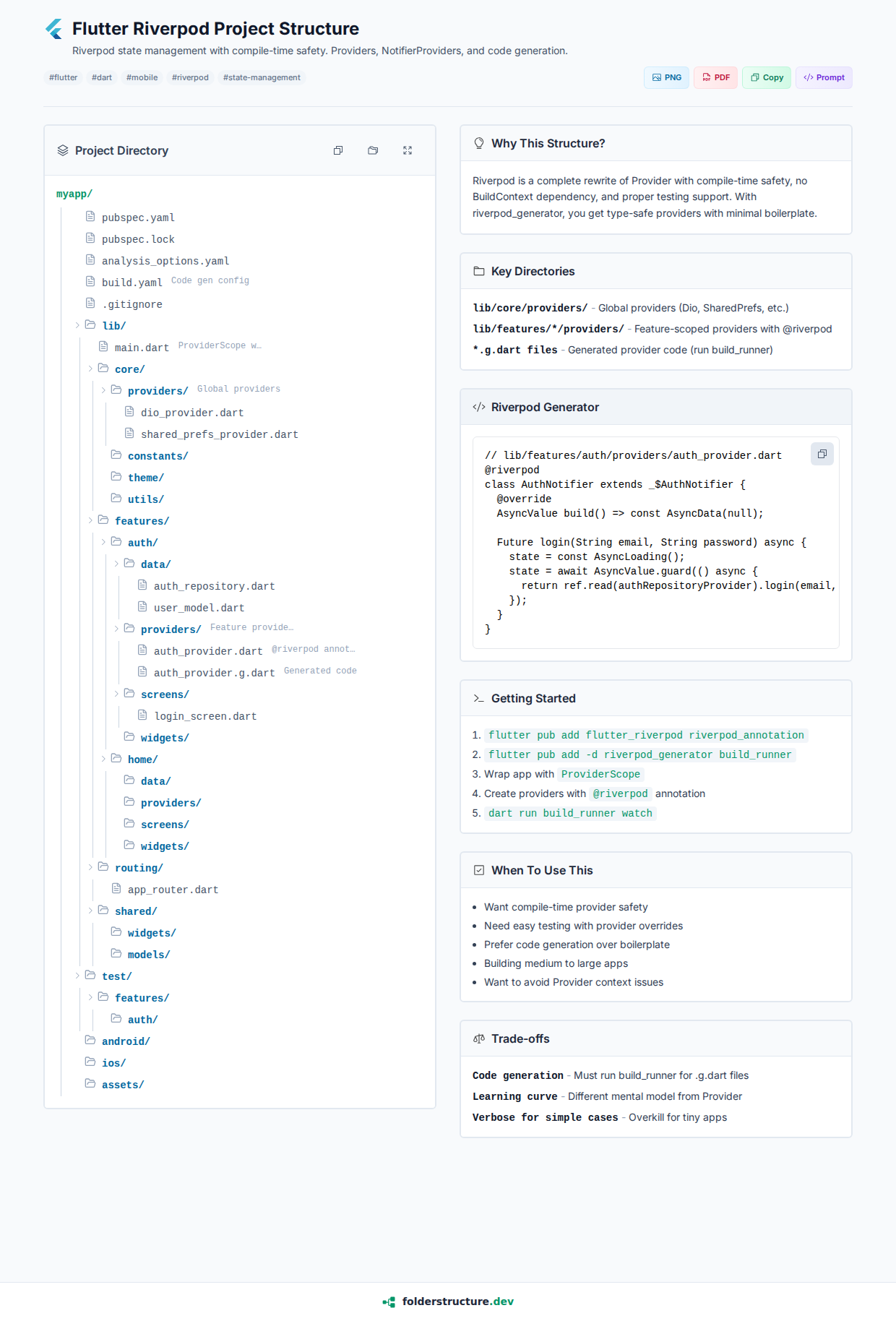Select the pubspec.yaml file
896x1321 pixels.
coord(138,218)
